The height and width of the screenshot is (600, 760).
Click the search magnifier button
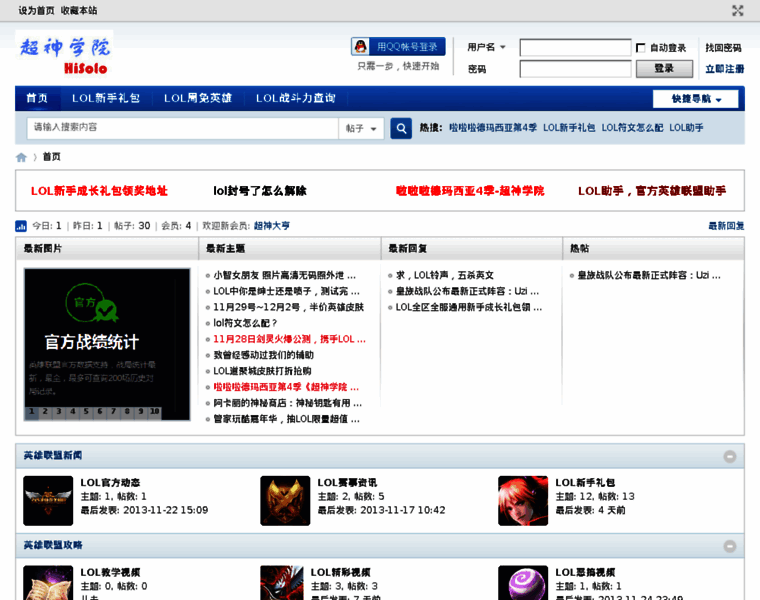[x=400, y=128]
